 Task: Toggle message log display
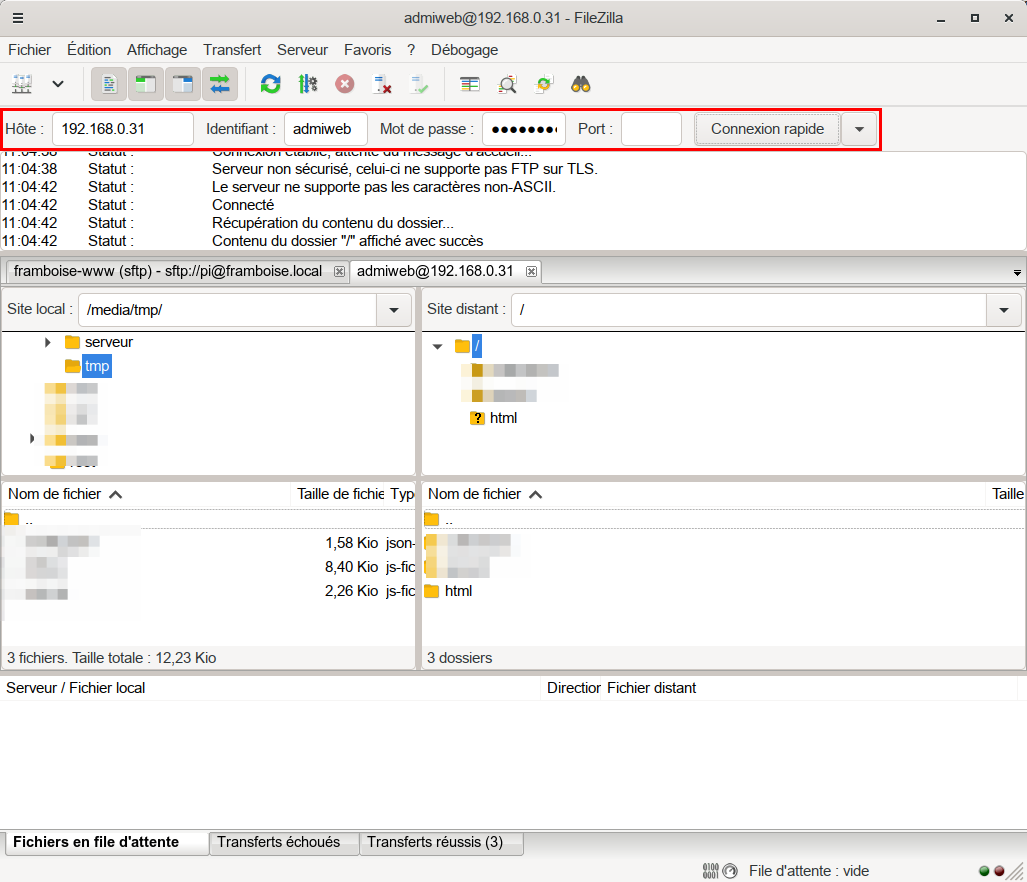tap(109, 84)
